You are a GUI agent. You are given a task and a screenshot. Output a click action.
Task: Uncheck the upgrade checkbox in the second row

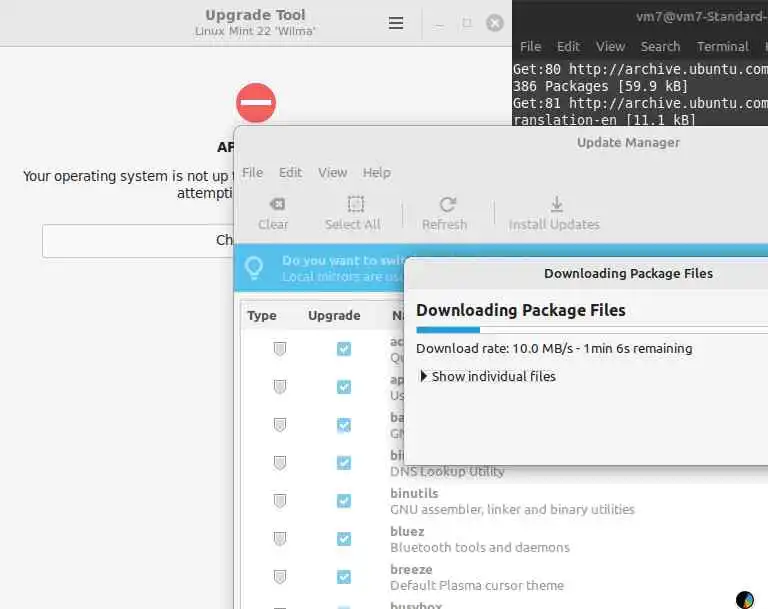tap(344, 387)
